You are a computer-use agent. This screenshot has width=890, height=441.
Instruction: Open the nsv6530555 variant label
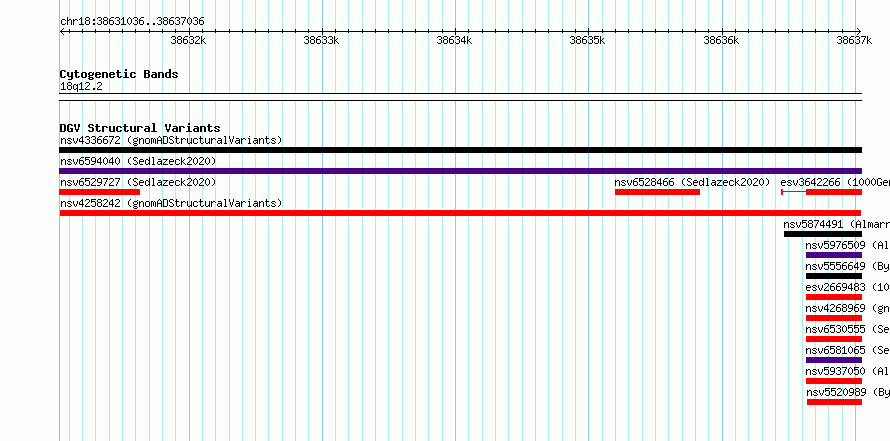click(x=847, y=329)
